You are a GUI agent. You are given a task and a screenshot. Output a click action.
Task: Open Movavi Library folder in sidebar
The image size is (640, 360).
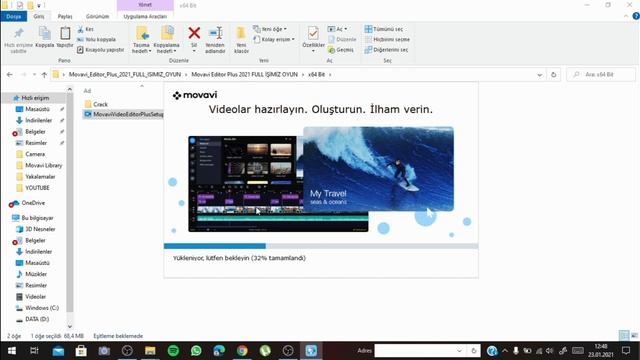(44, 165)
